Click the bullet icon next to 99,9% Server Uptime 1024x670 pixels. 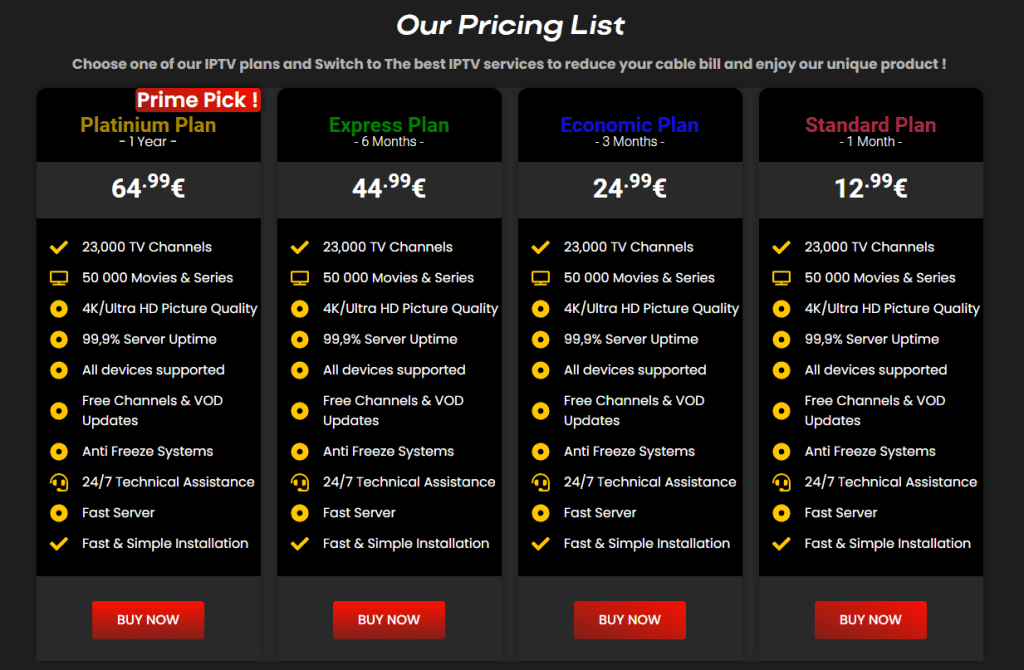[x=58, y=339]
